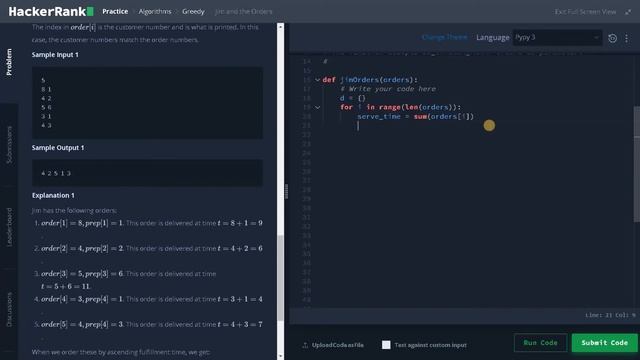This screenshot has width=640, height=360.
Task: Enable Test against custom input checkbox
Action: coord(386,345)
